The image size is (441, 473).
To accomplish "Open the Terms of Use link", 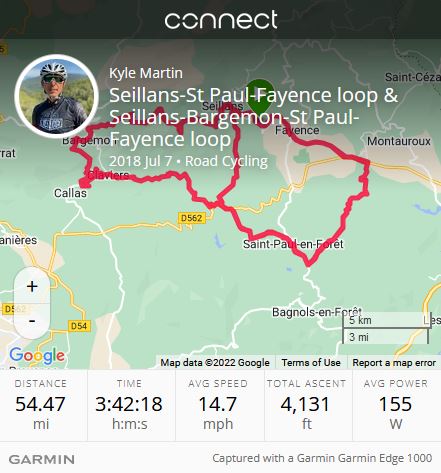I will (x=311, y=362).
